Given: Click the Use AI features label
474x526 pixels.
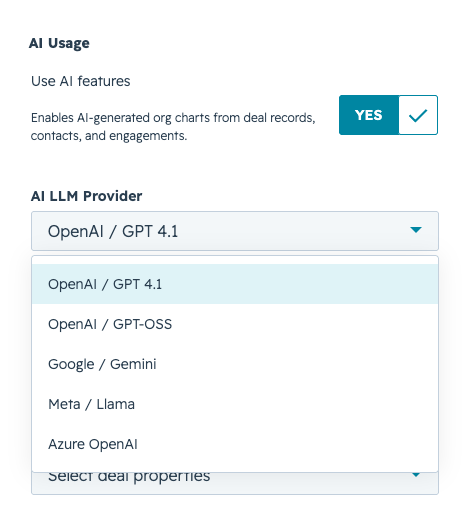Looking at the screenshot, I should click(81, 81).
